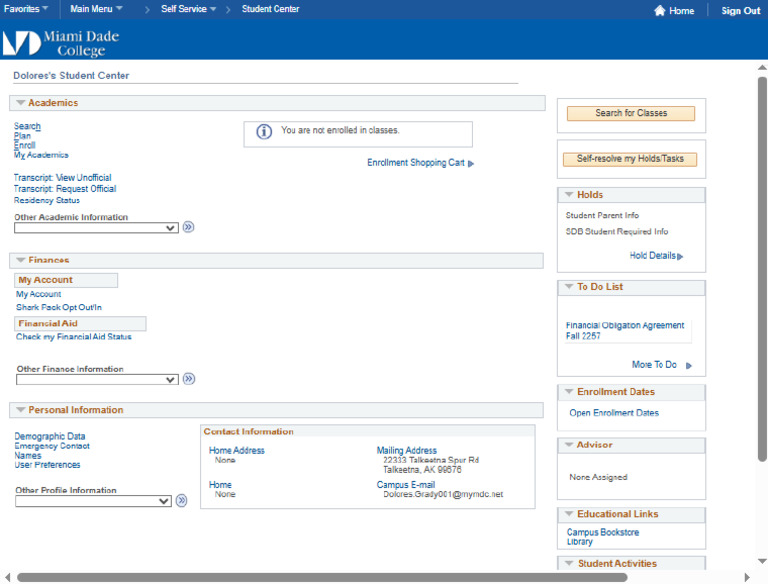
Task: Open User Preferences link
Action: (48, 464)
